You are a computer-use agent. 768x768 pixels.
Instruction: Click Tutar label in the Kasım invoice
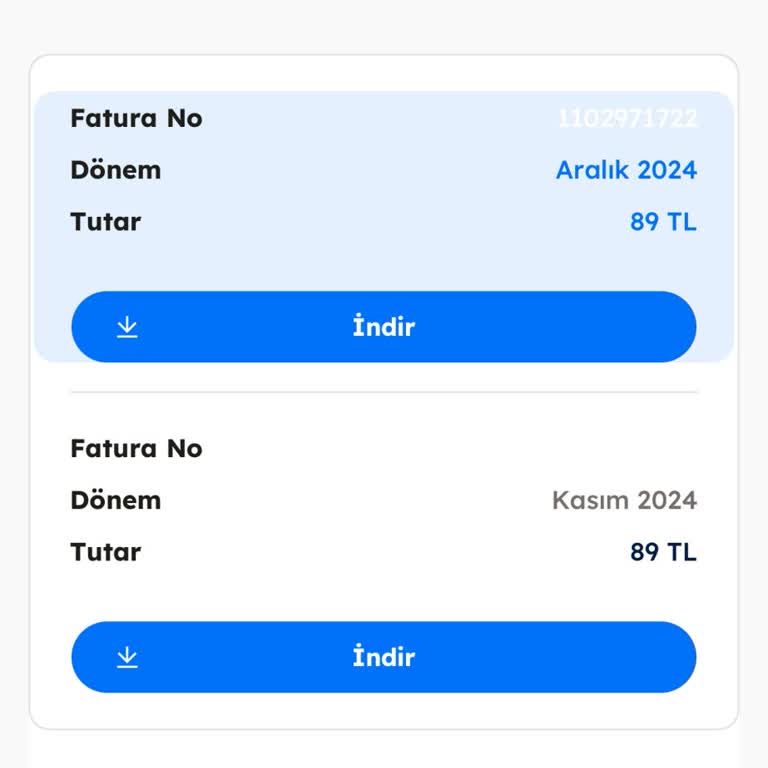point(105,552)
